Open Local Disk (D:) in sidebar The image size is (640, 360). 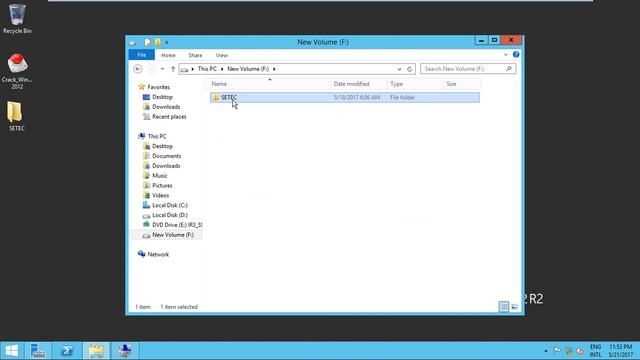point(169,215)
